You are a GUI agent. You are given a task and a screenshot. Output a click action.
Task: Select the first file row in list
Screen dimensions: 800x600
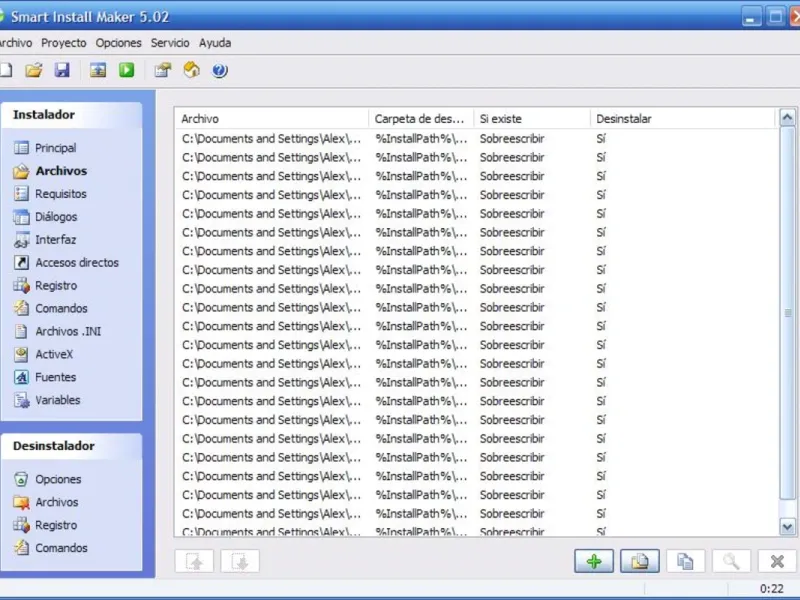477,139
